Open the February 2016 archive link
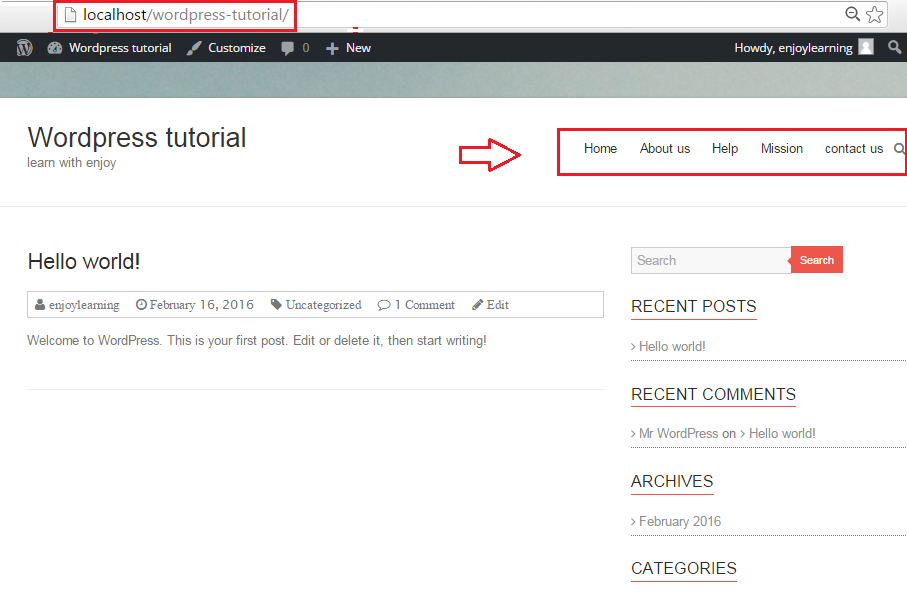This screenshot has height=602, width=907. (680, 522)
